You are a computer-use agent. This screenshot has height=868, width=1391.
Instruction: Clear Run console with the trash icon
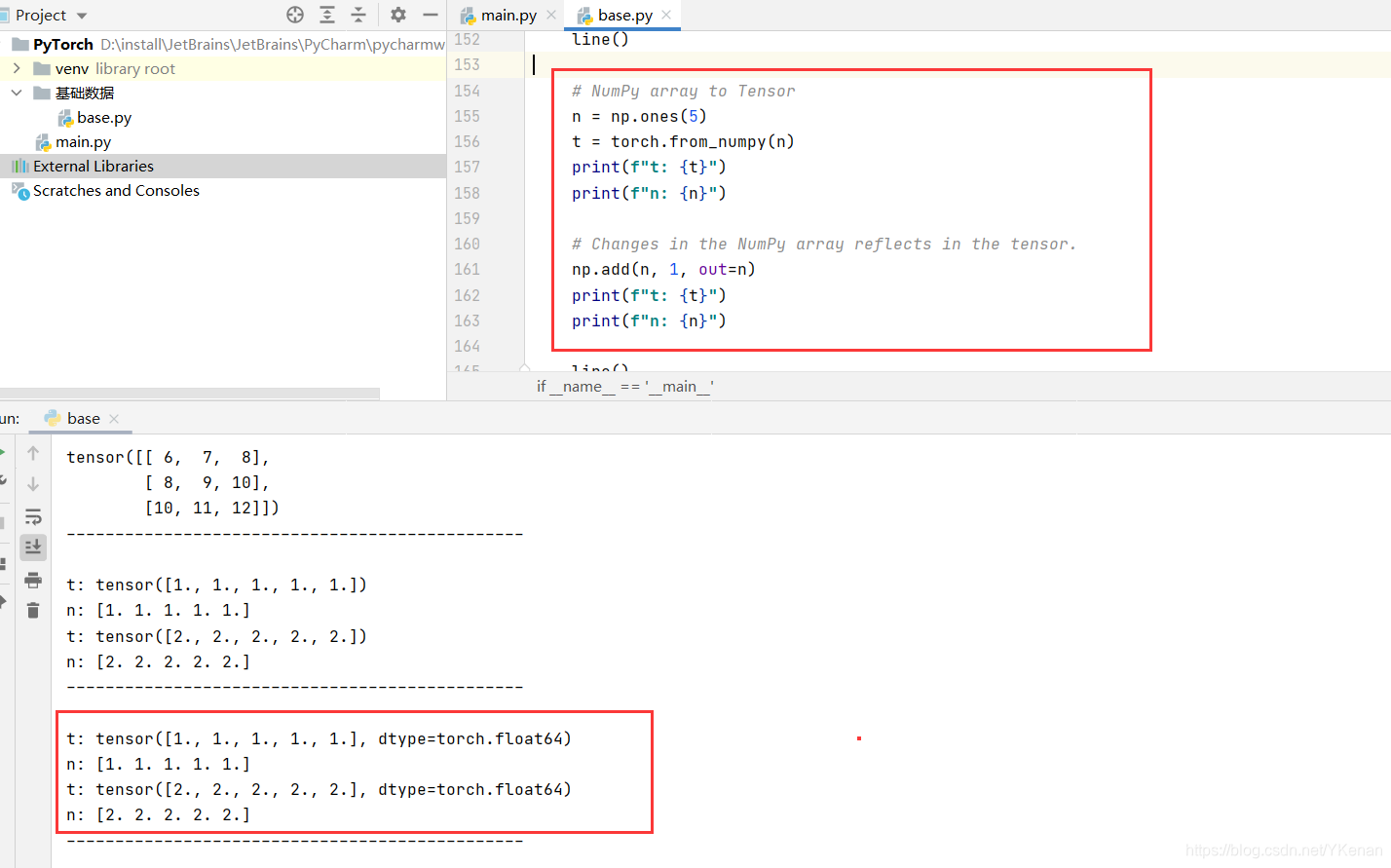pyautogui.click(x=33, y=611)
